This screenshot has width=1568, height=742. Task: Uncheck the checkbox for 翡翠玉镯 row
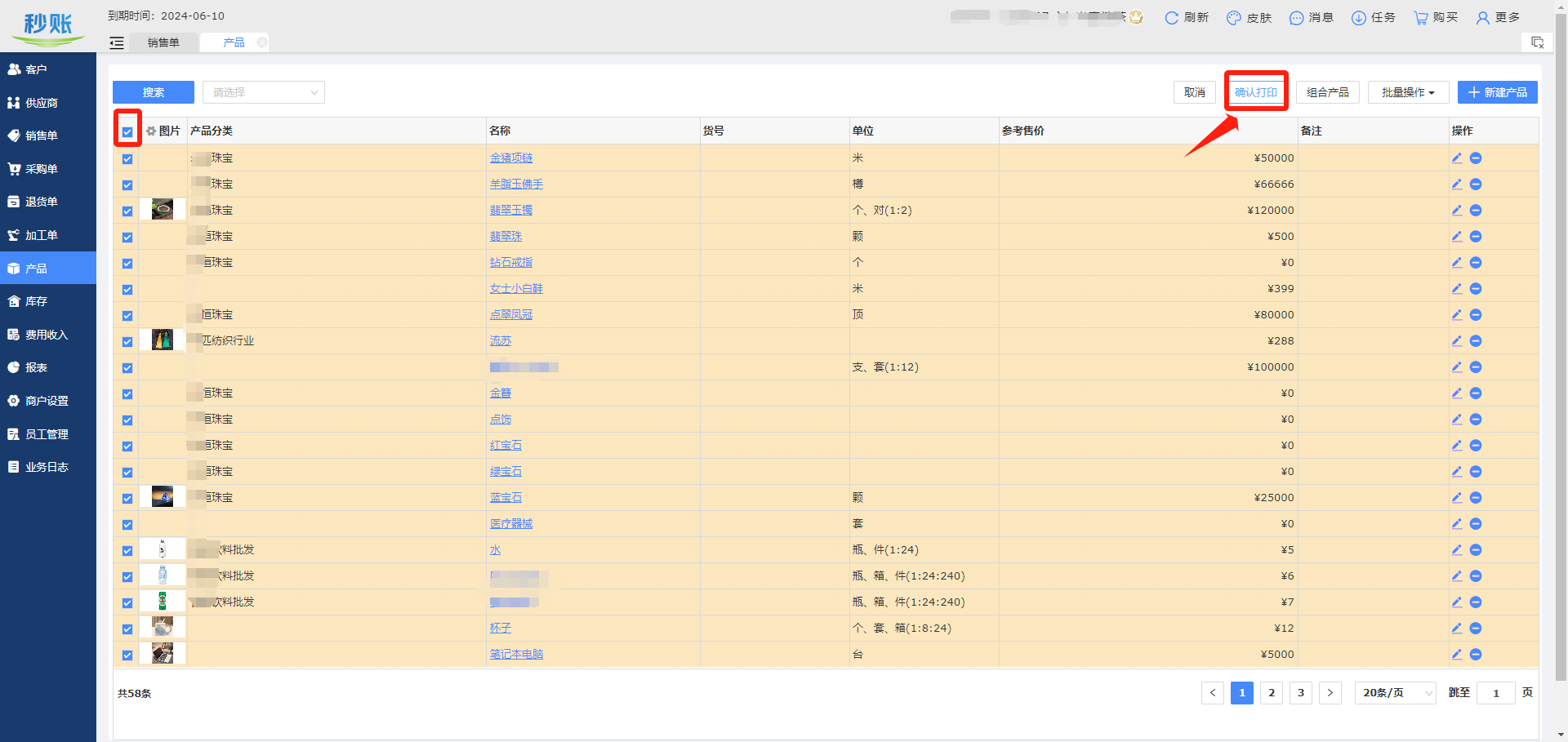(127, 211)
